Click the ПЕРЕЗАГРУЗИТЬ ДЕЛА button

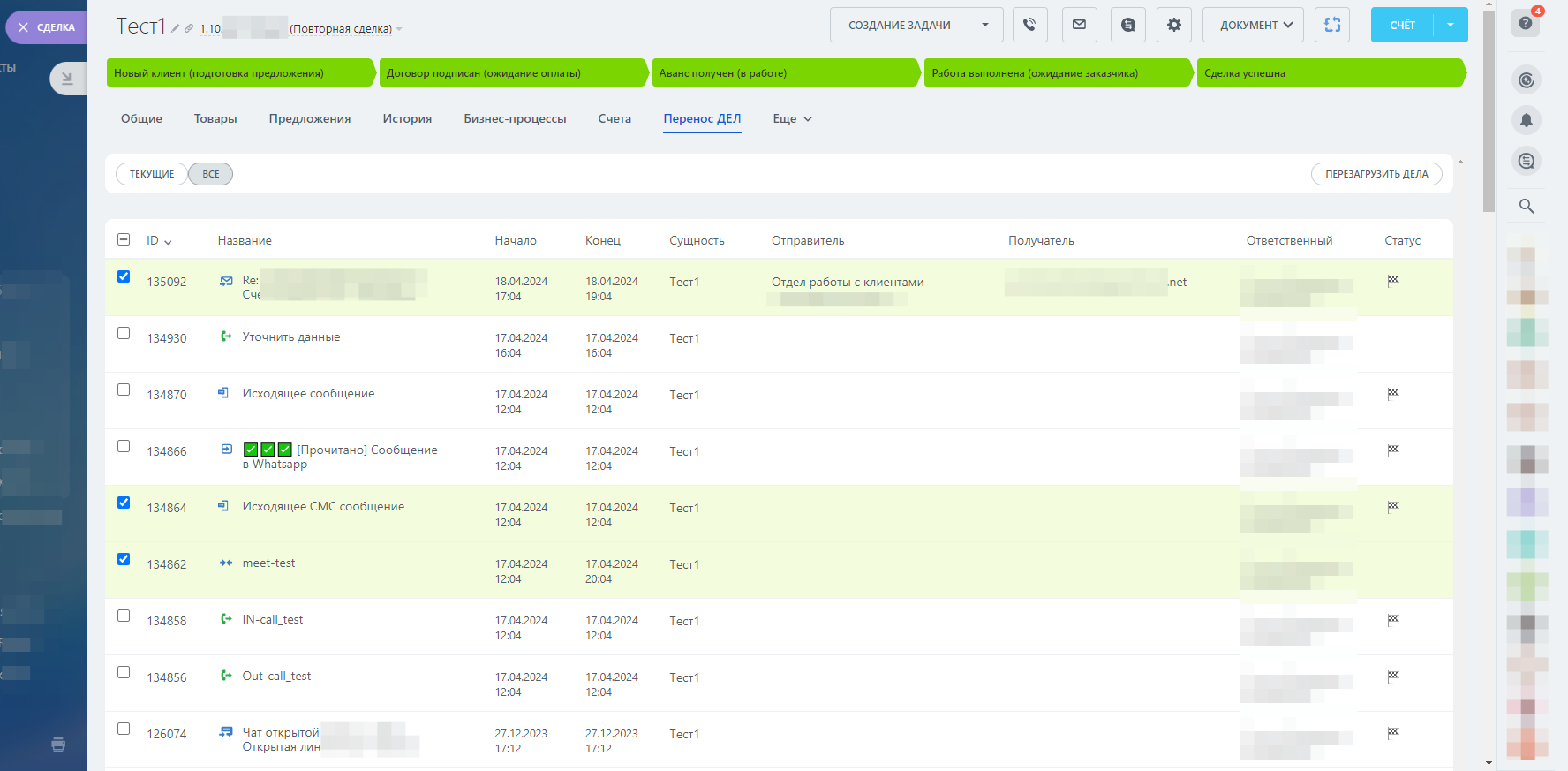pyautogui.click(x=1376, y=174)
